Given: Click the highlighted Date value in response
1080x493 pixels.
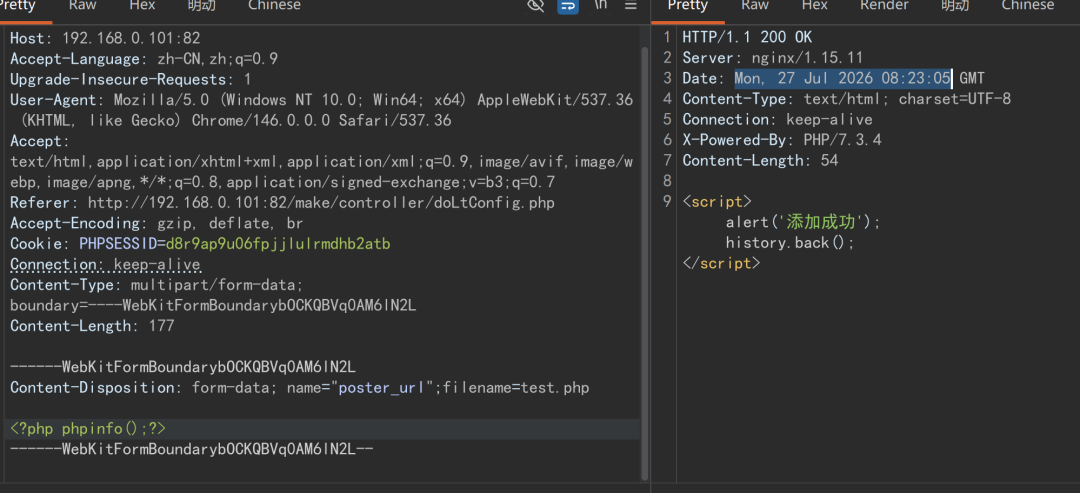Looking at the screenshot, I should [843, 78].
